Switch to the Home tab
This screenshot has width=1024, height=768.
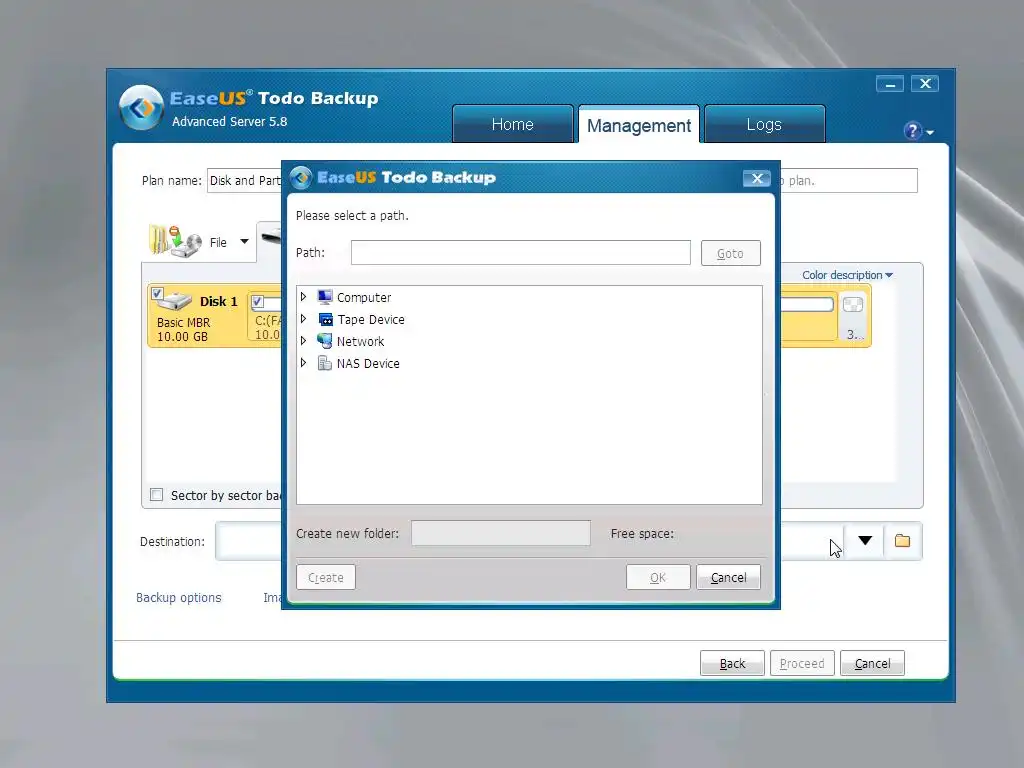513,124
